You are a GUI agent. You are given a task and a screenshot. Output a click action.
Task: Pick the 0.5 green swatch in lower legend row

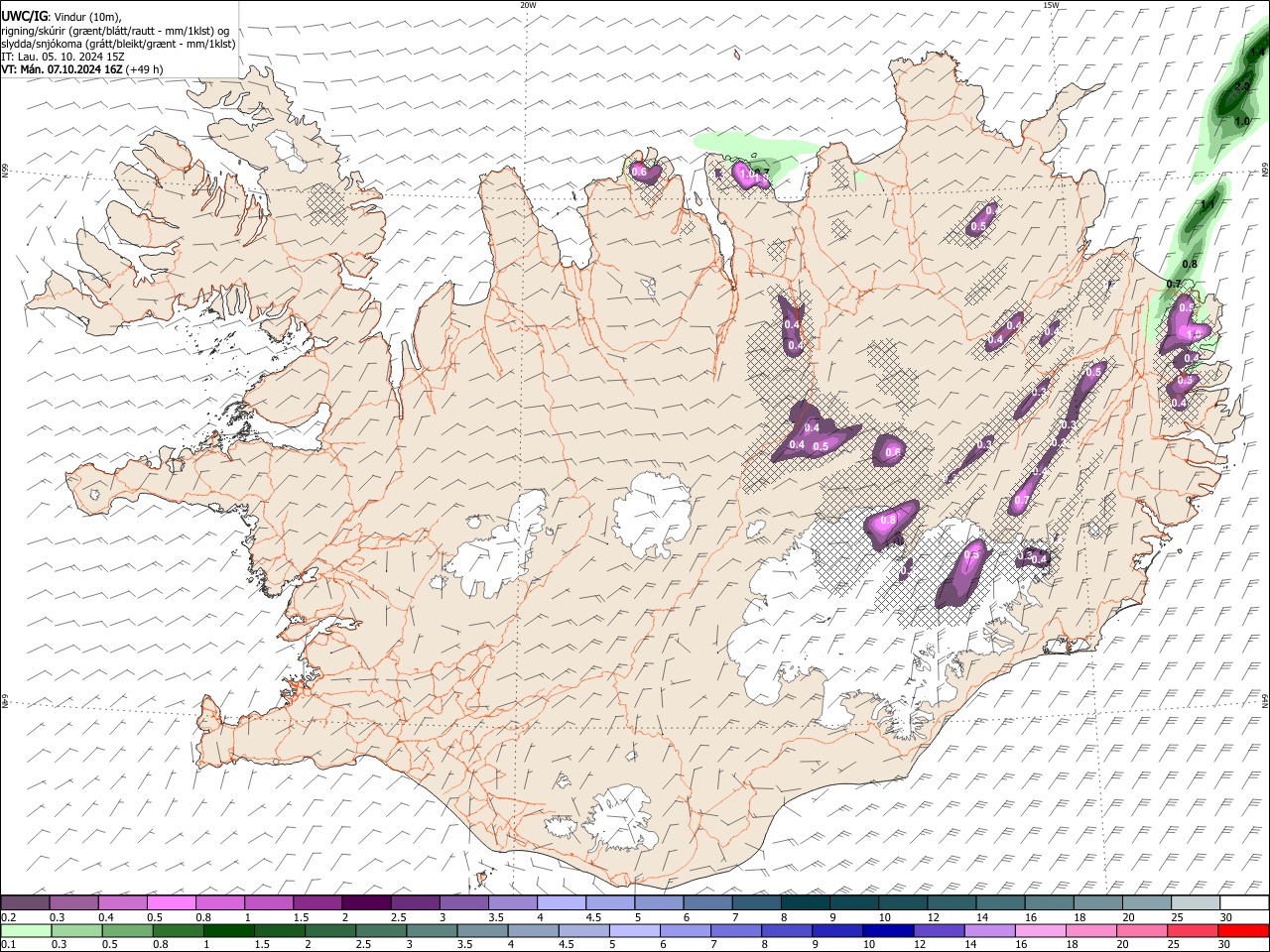(x=127, y=930)
